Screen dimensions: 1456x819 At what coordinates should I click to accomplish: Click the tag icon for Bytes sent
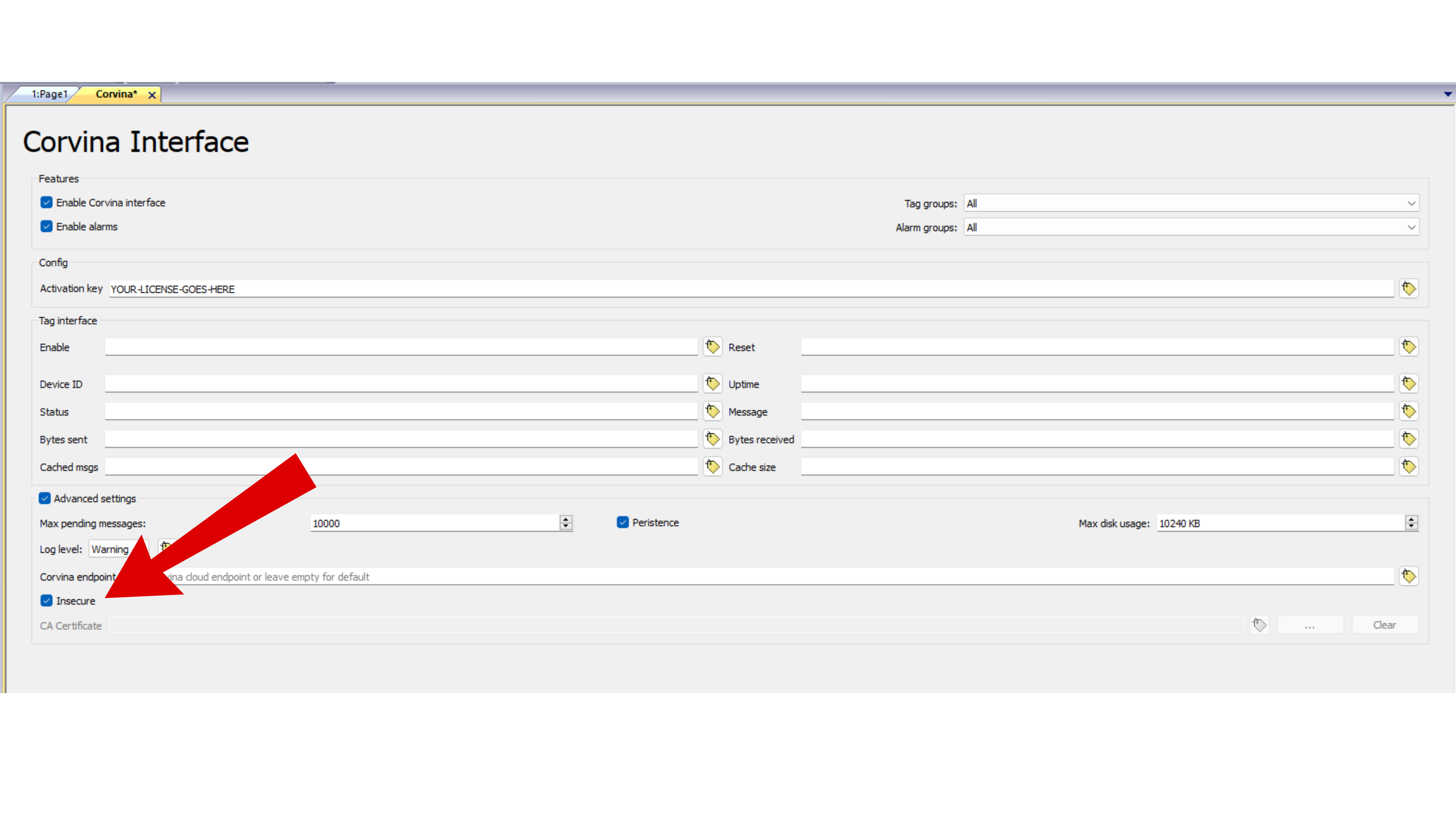(713, 439)
